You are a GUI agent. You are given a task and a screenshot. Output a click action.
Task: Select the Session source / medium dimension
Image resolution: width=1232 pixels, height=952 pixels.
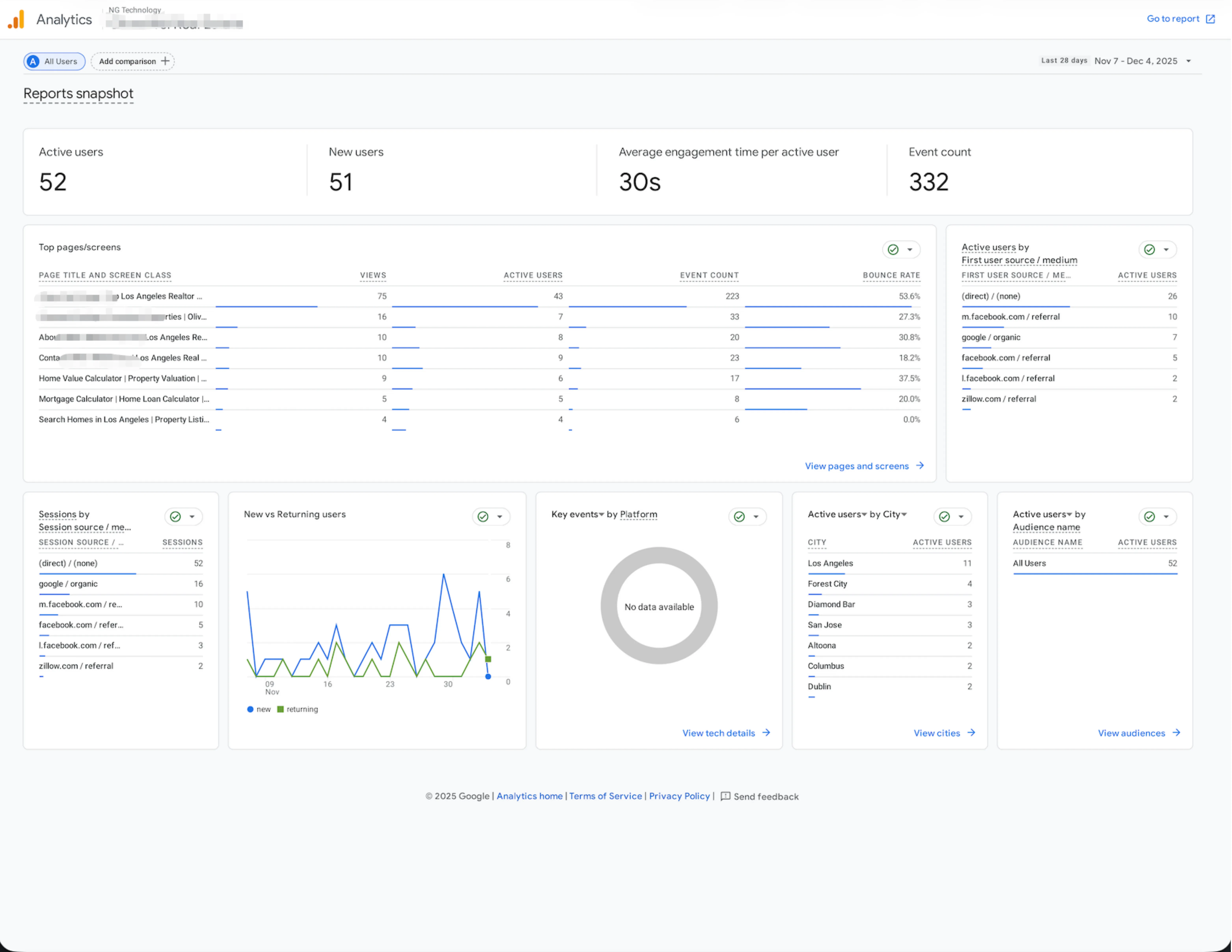click(85, 527)
